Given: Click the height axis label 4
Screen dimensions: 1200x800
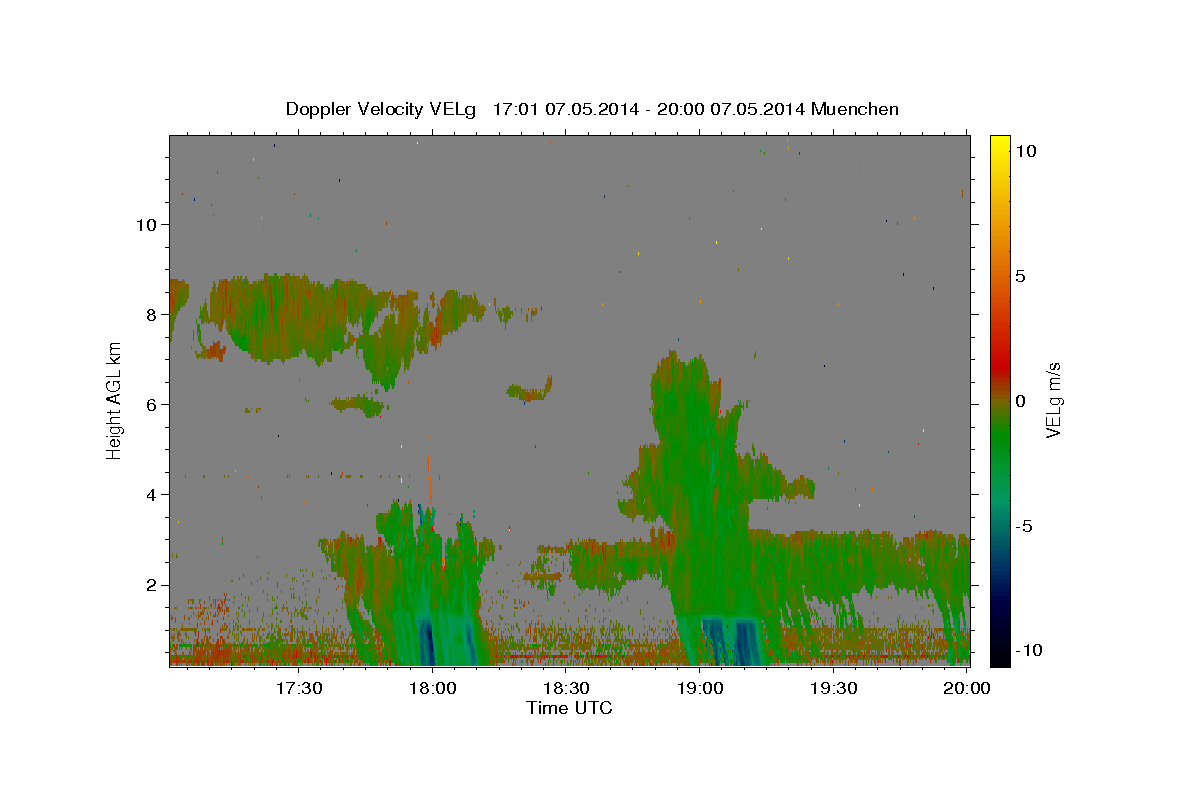Looking at the screenshot, I should pos(152,494).
